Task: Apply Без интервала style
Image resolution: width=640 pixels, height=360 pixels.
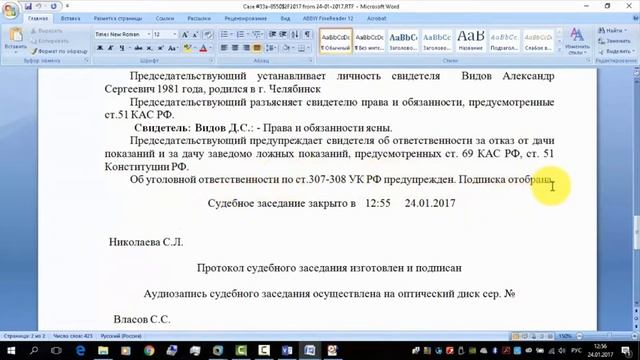Action: coord(369,40)
